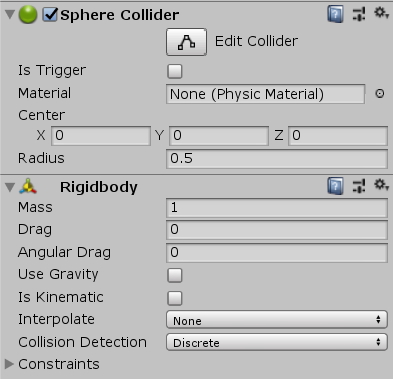Click the Interpolate label
Viewport: 393px width, 379px height.
56,320
